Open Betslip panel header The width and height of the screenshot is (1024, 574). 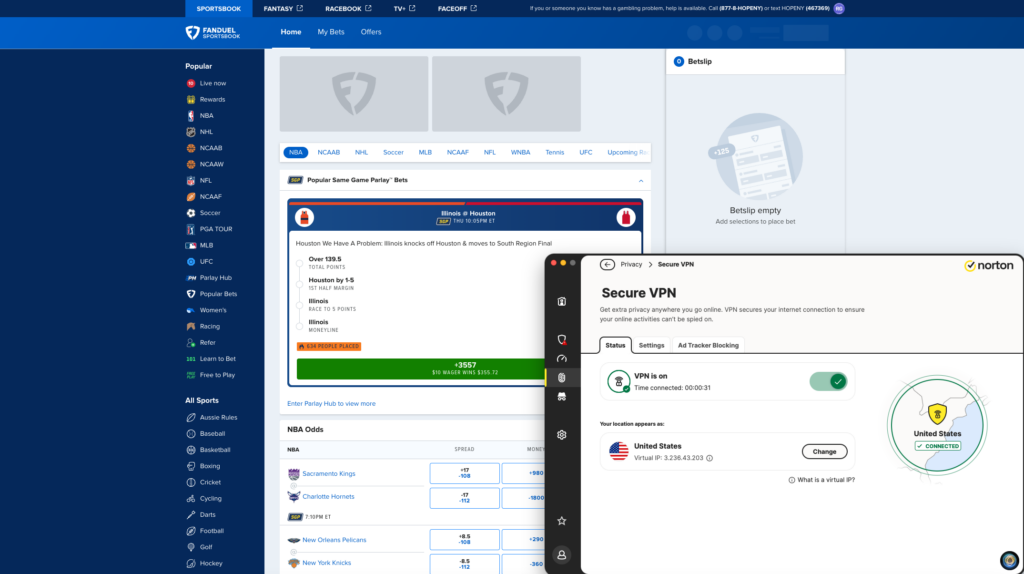755,61
